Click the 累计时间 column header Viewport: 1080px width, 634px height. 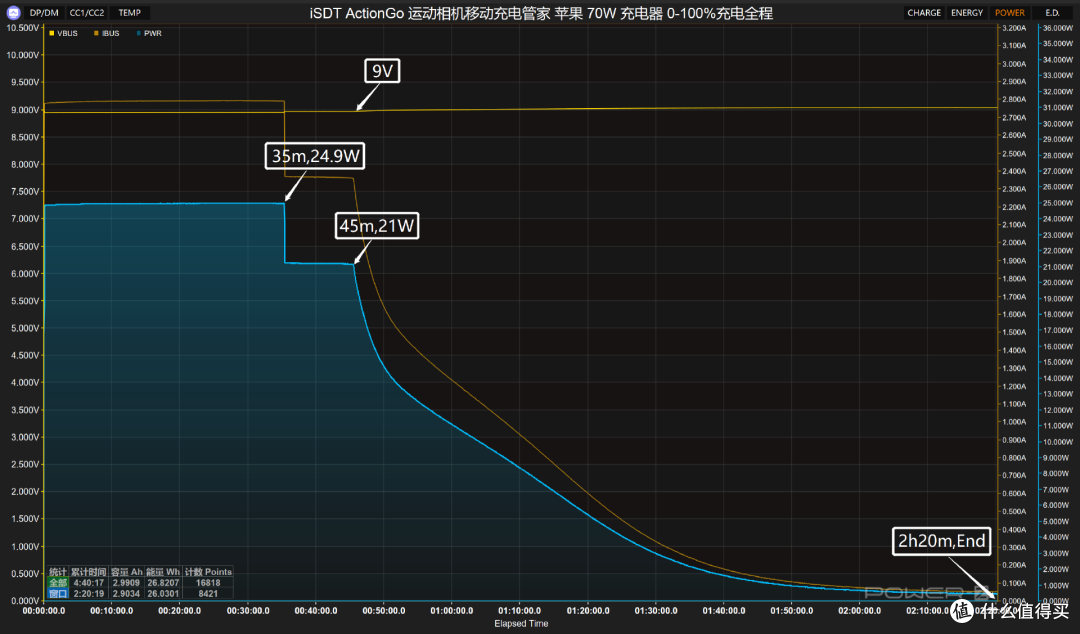(89, 572)
